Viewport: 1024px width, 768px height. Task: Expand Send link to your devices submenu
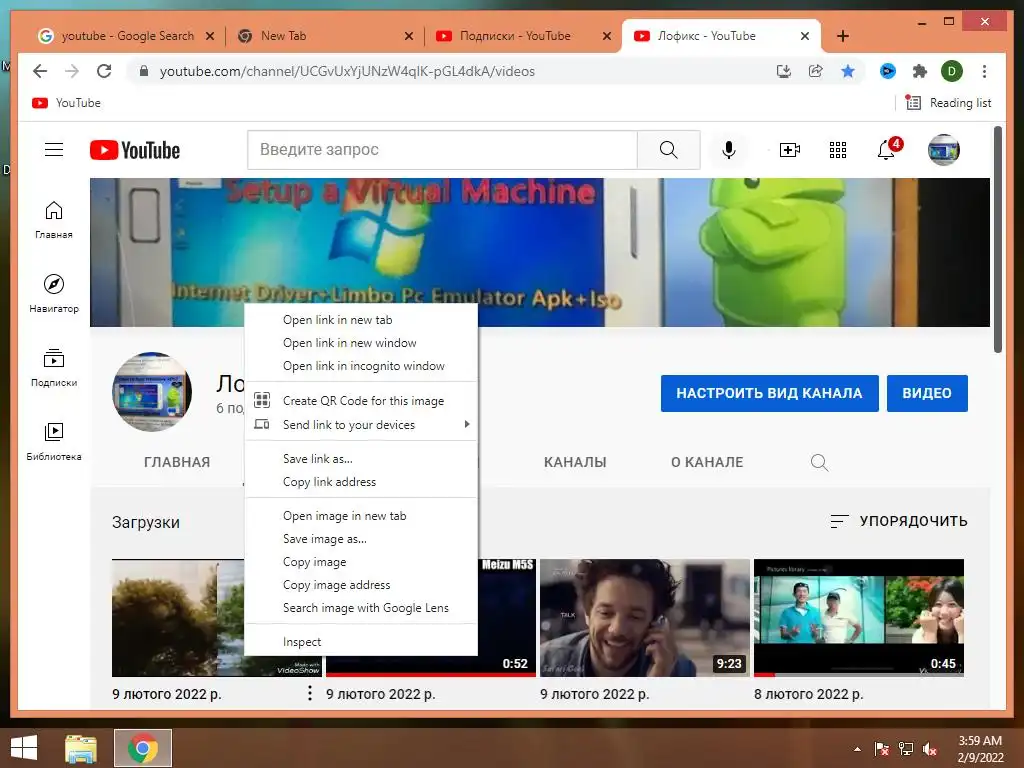(361, 425)
